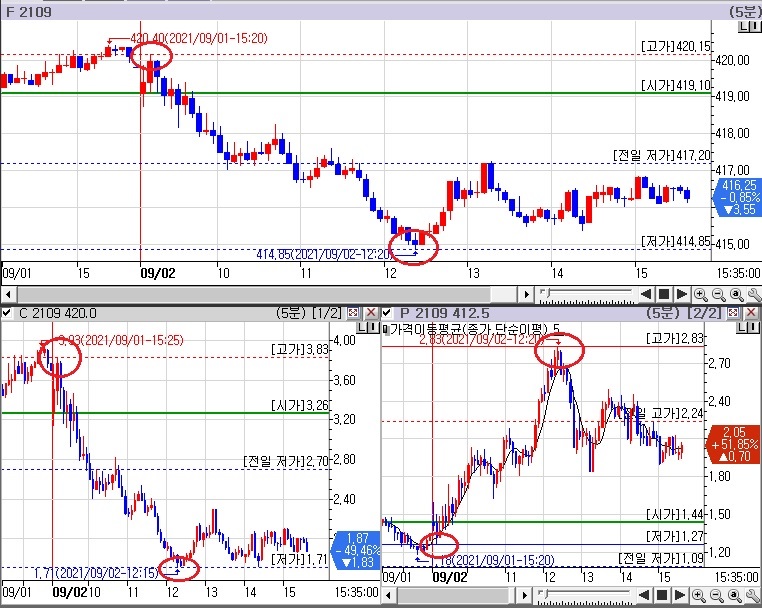Maximize the P 2109 412.5 chart panel

coord(734,313)
